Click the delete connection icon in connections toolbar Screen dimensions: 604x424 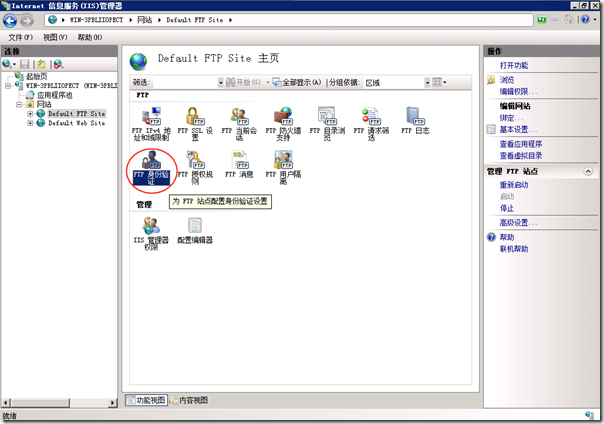58,64
